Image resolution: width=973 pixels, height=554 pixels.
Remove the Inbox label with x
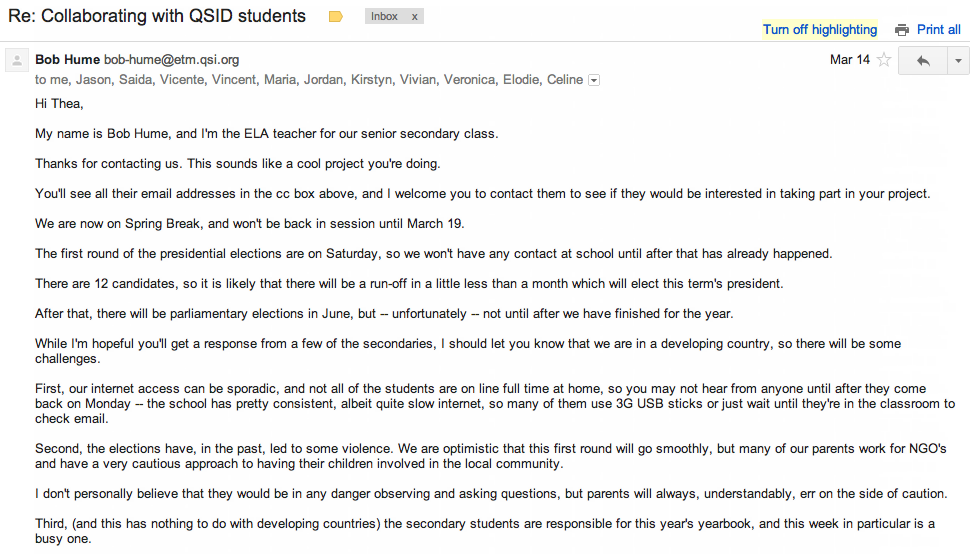[x=414, y=17]
